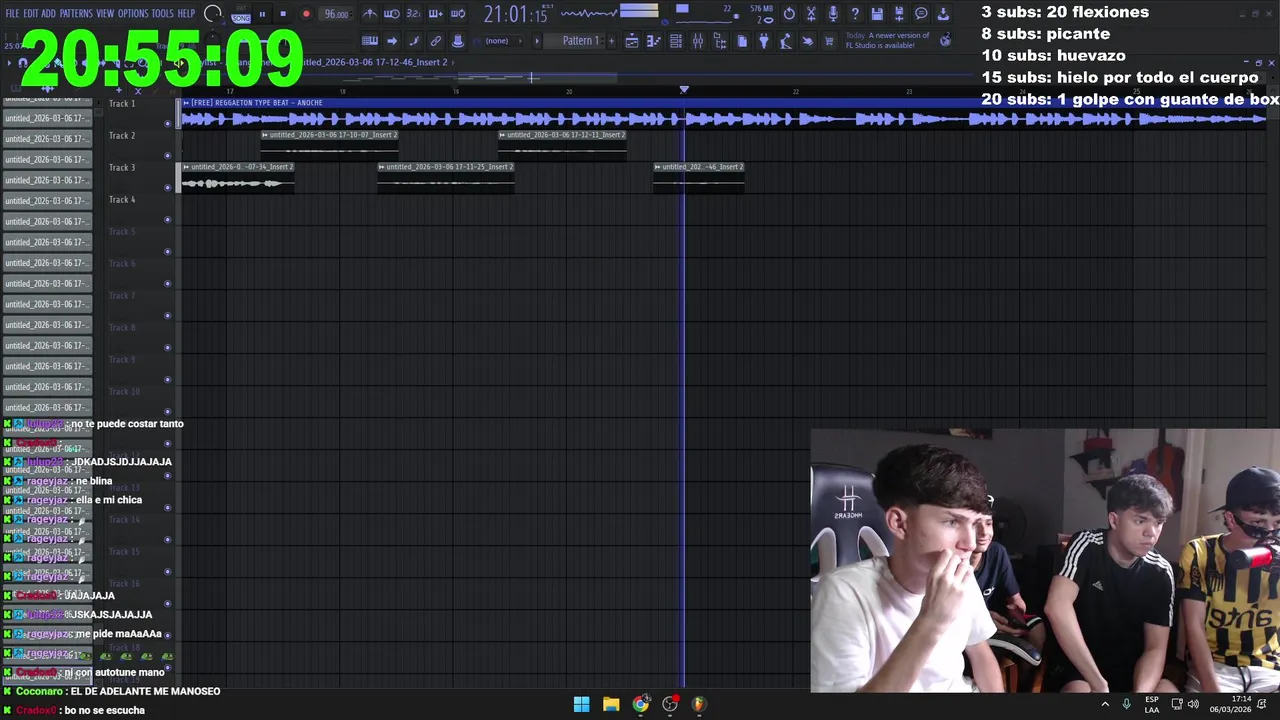This screenshot has height=720, width=1280.
Task: Open the pattern menu arrow before Pattern 1
Action: (537, 41)
